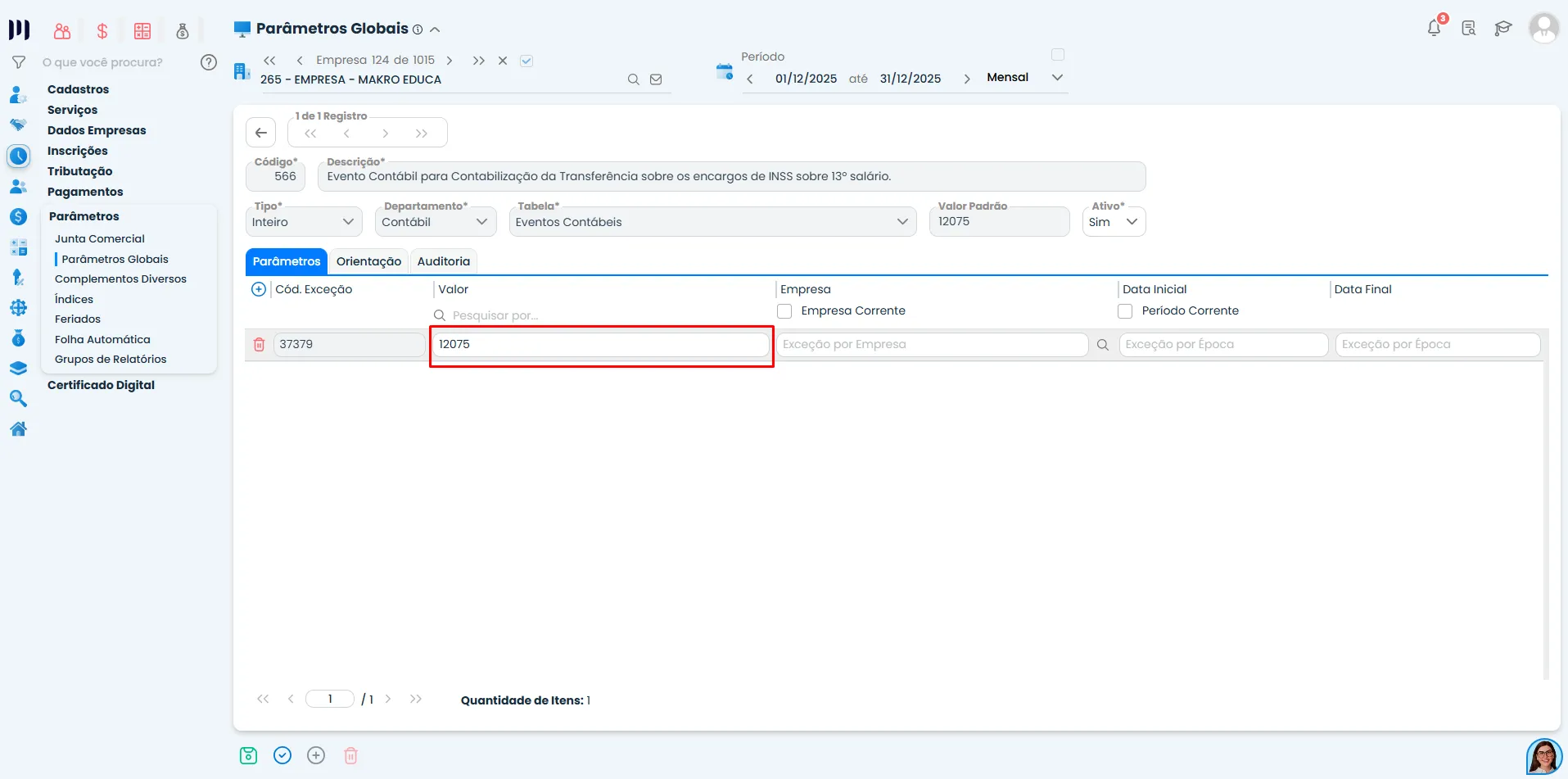This screenshot has width=1568, height=779.
Task: Delete exception row 37379 with trash icon
Action: coord(259,345)
